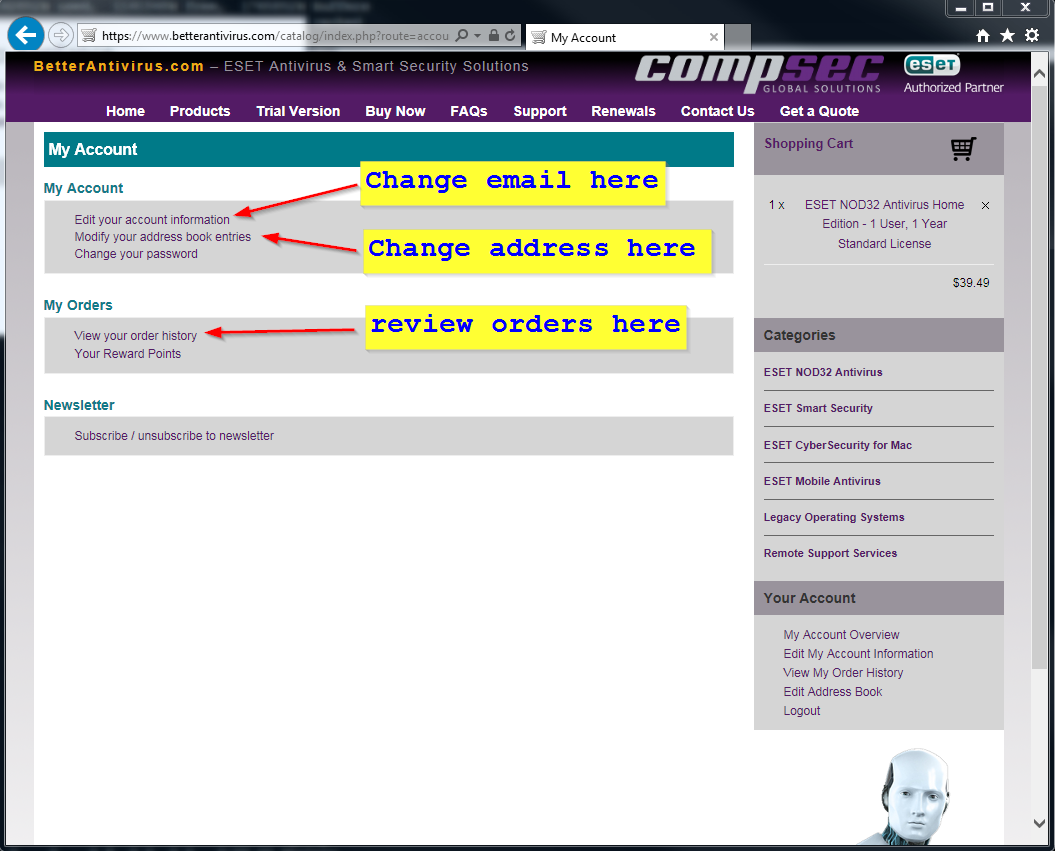Open View your order history link
The height and width of the screenshot is (851, 1055).
click(x=135, y=336)
